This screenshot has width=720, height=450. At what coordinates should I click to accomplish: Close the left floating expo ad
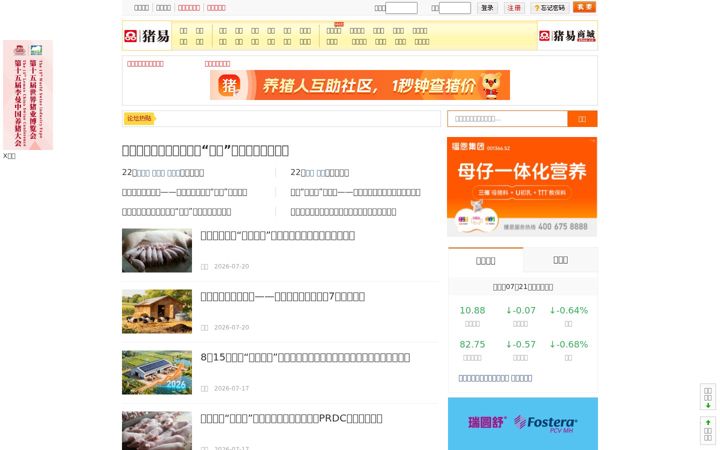[x=9, y=156]
